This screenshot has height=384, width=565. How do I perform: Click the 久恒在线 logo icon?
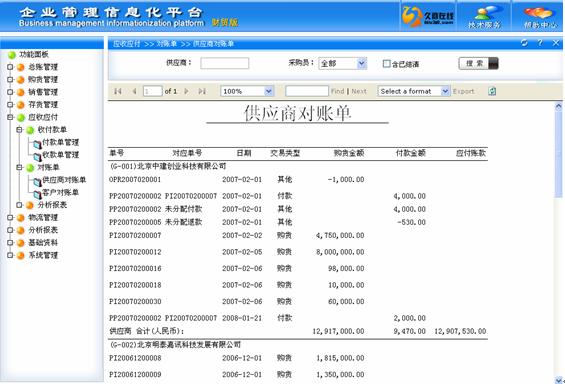[x=428, y=16]
